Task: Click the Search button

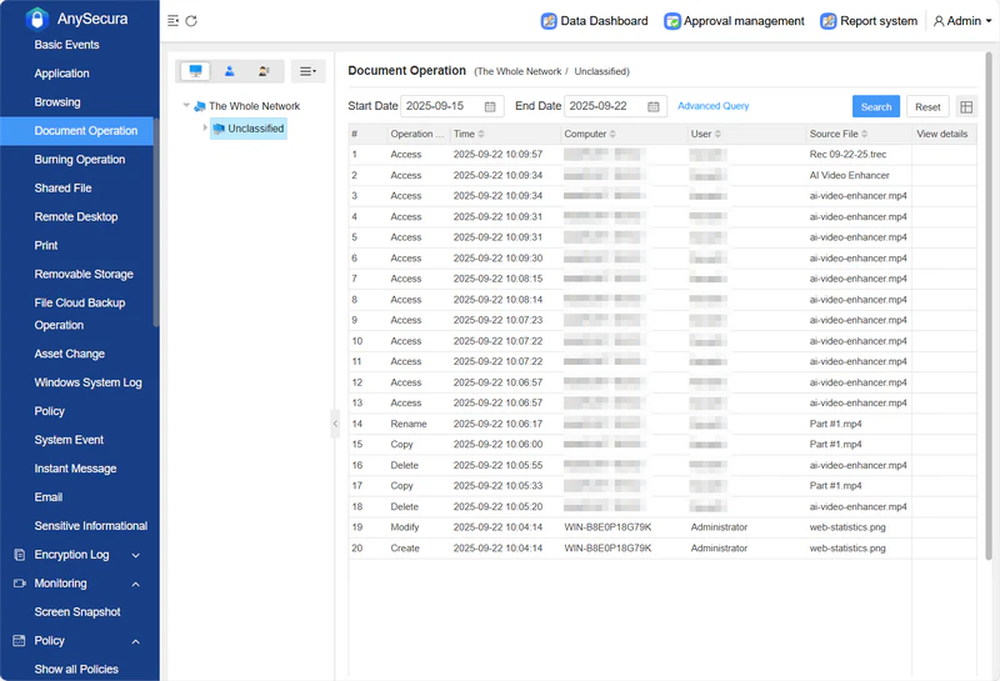Action: point(875,106)
